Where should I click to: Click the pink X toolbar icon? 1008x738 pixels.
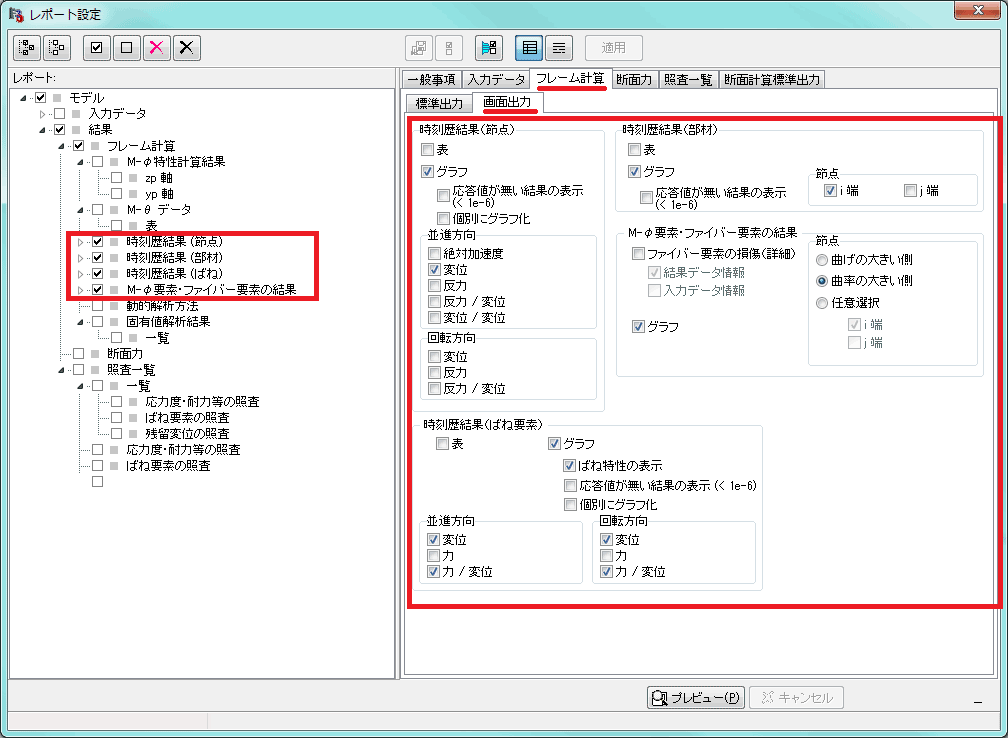(x=156, y=48)
